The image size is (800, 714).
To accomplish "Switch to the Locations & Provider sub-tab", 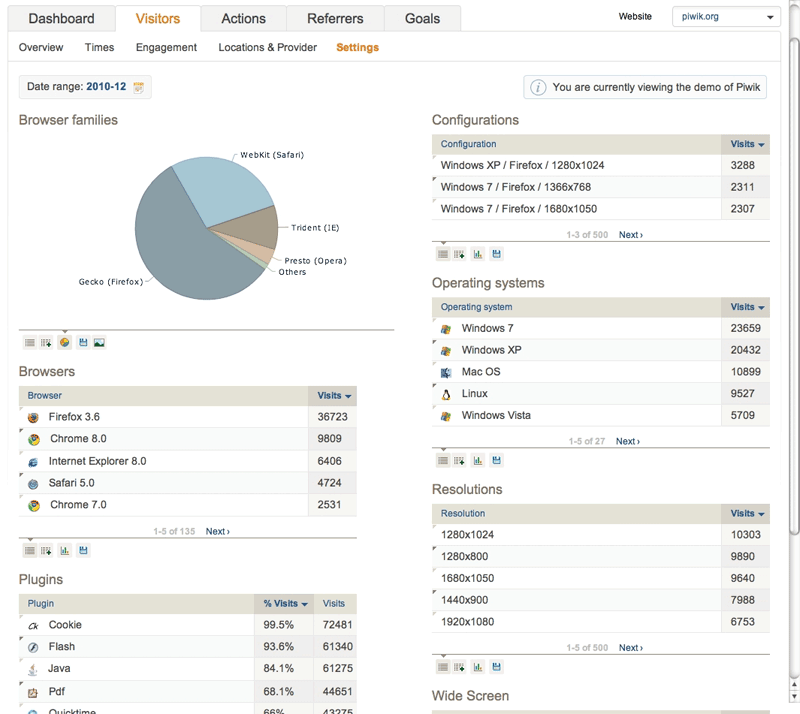I will coord(267,47).
